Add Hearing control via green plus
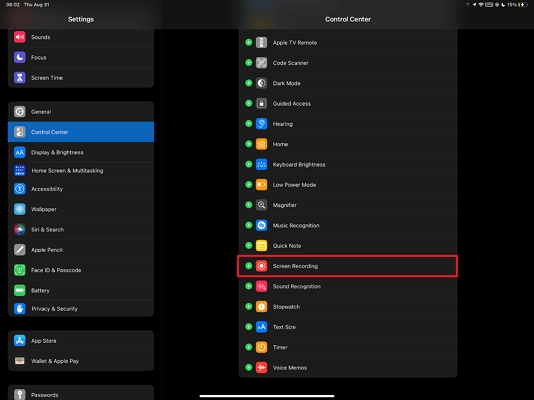Screen dimensions: 534x400 pyautogui.click(x=249, y=124)
